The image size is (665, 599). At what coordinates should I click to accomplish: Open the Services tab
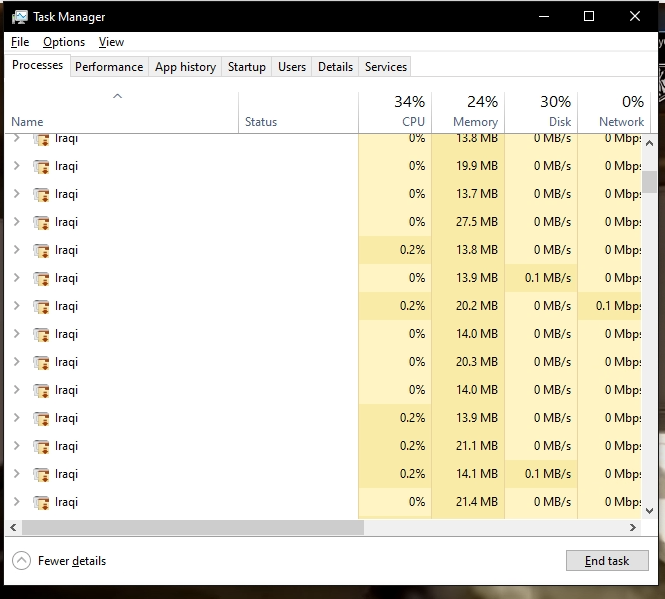coord(386,67)
